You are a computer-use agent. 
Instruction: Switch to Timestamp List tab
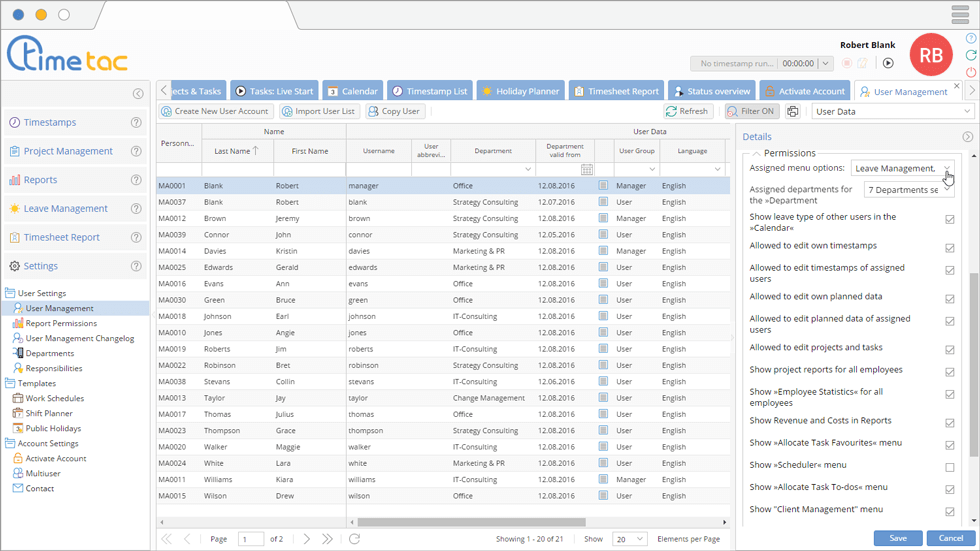(430, 91)
